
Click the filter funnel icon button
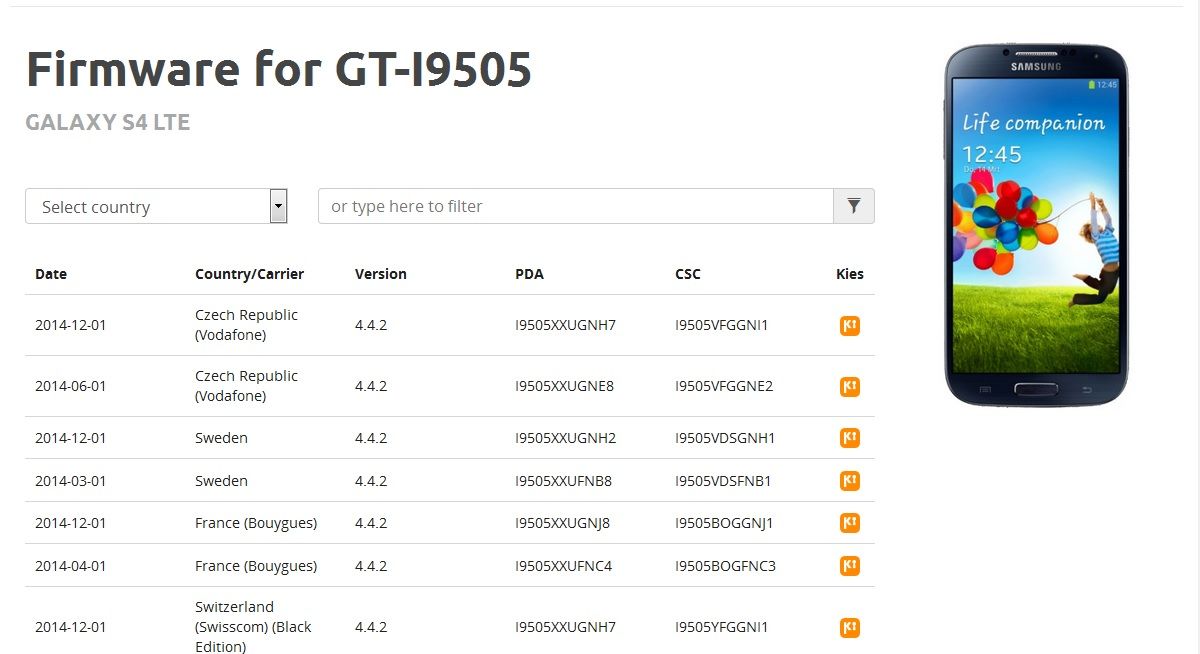point(854,206)
